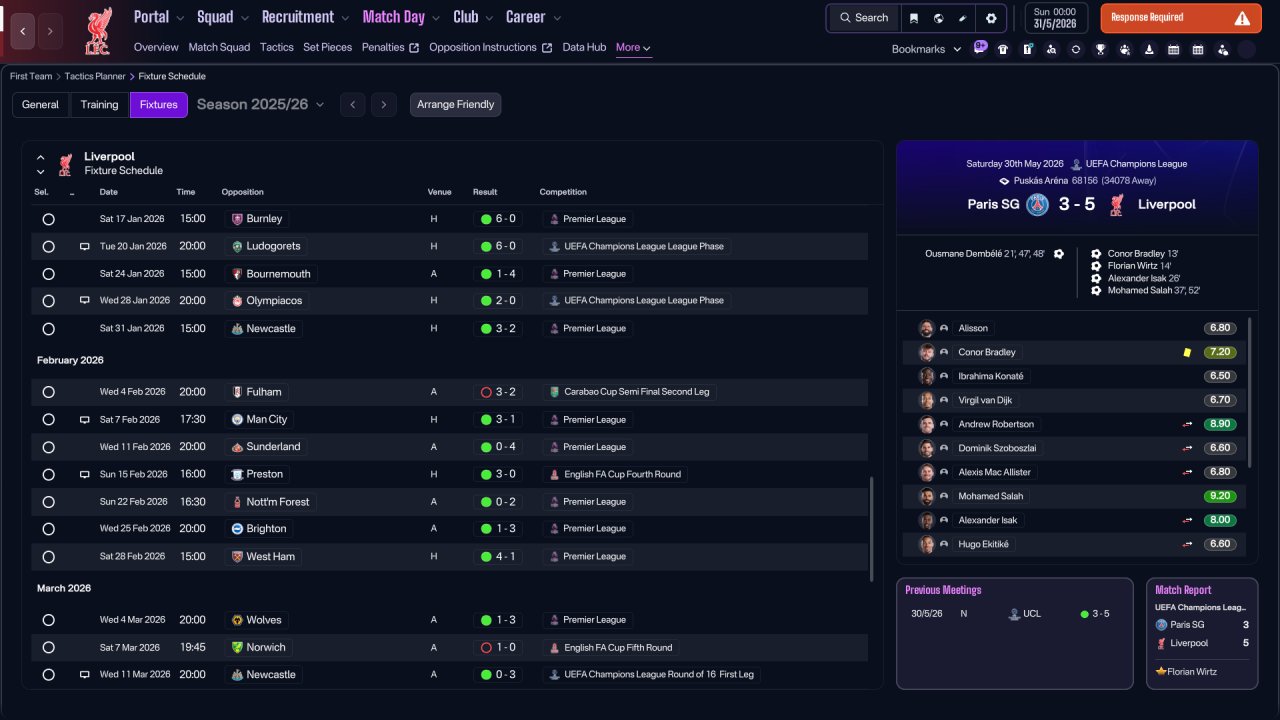The image size is (1280, 720).
Task: Go to the next season arrow
Action: [x=383, y=105]
